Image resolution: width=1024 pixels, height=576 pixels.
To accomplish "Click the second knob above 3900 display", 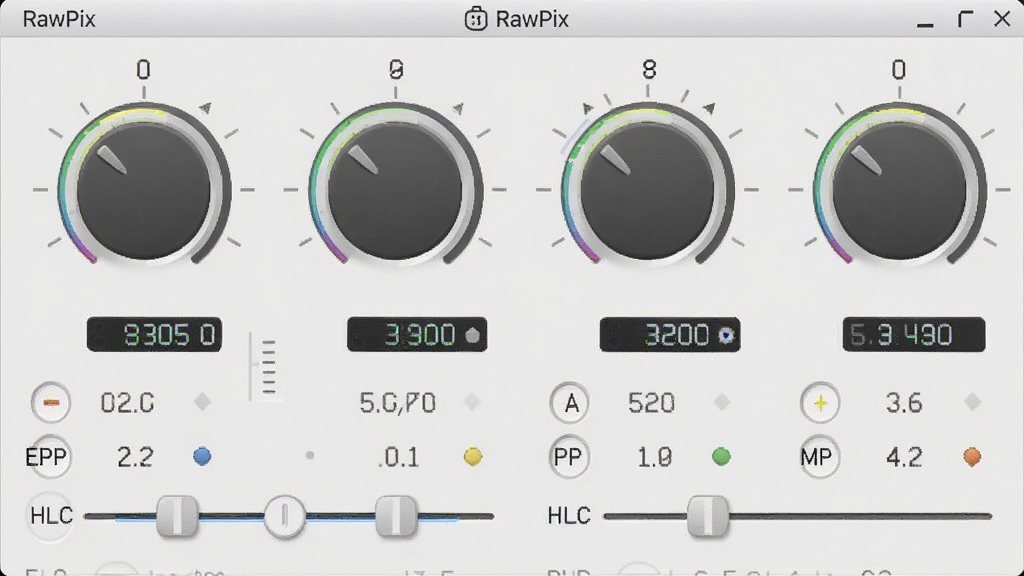I will point(395,189).
